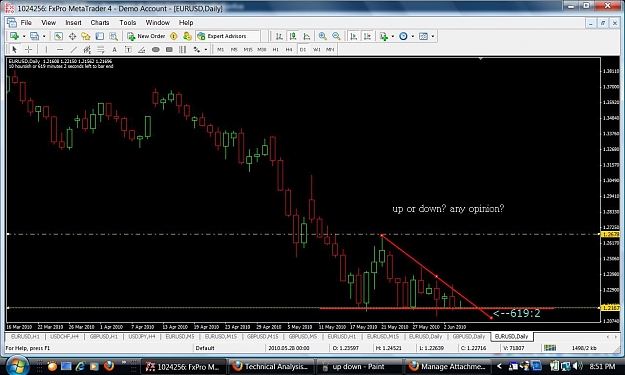Open the Charts menu
This screenshot has height=375, width=625.
tap(100, 23)
